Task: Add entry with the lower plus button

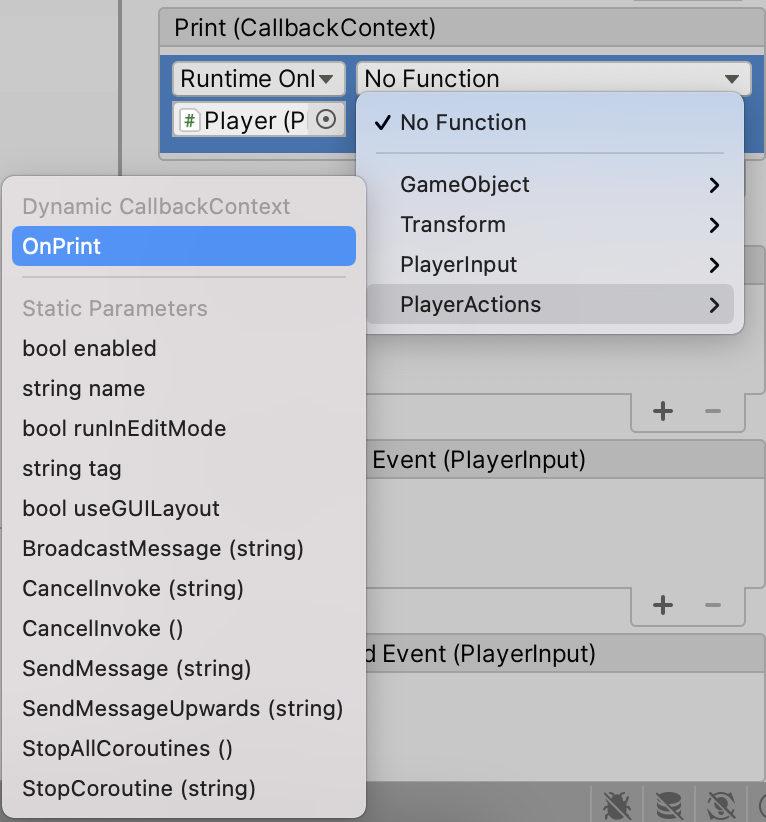Action: coord(663,605)
